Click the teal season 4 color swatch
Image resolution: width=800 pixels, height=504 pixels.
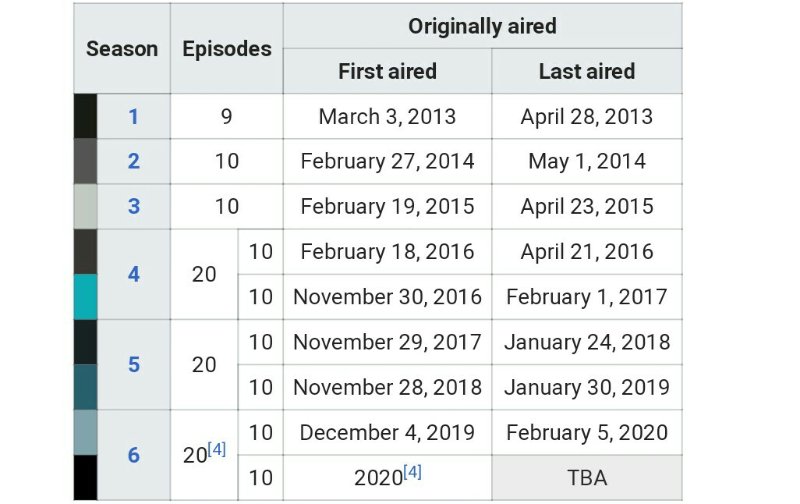85,297
